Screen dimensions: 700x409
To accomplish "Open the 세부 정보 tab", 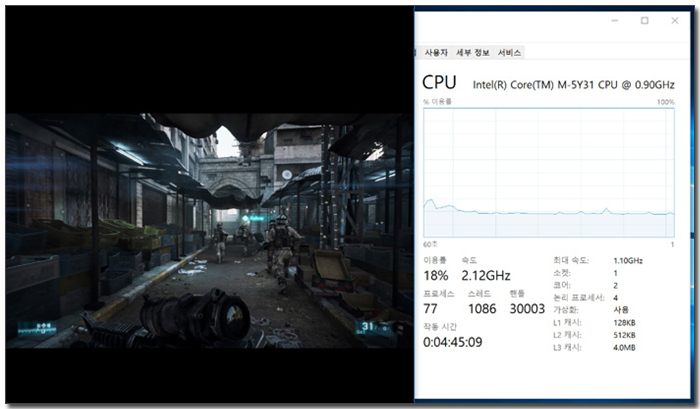I will pos(473,53).
